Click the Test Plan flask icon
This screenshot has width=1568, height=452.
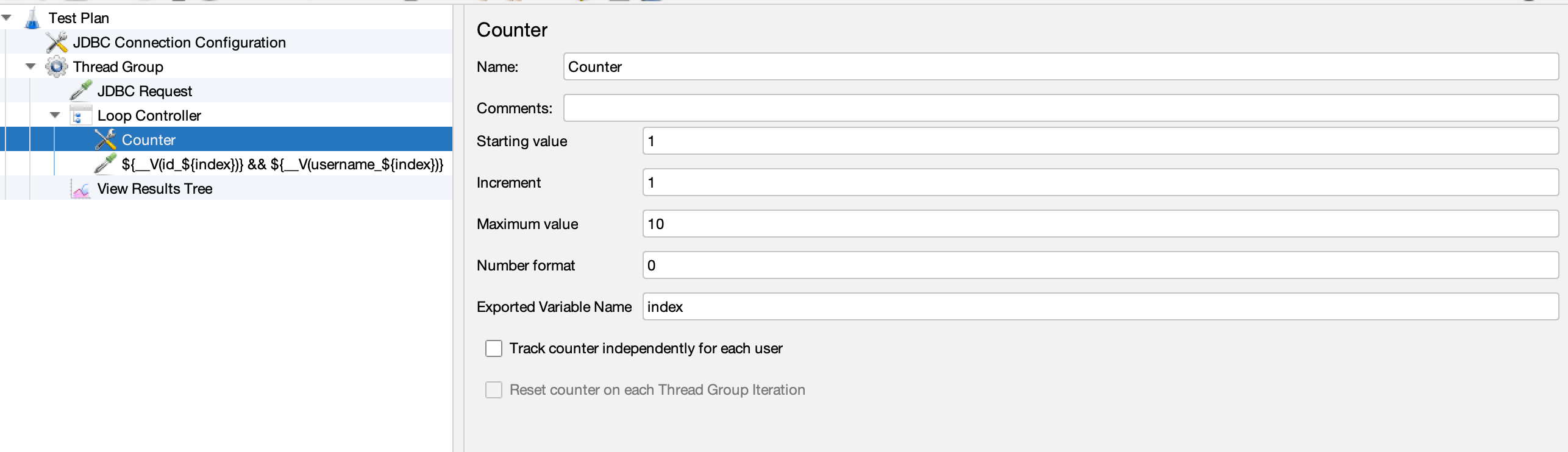(x=32, y=18)
